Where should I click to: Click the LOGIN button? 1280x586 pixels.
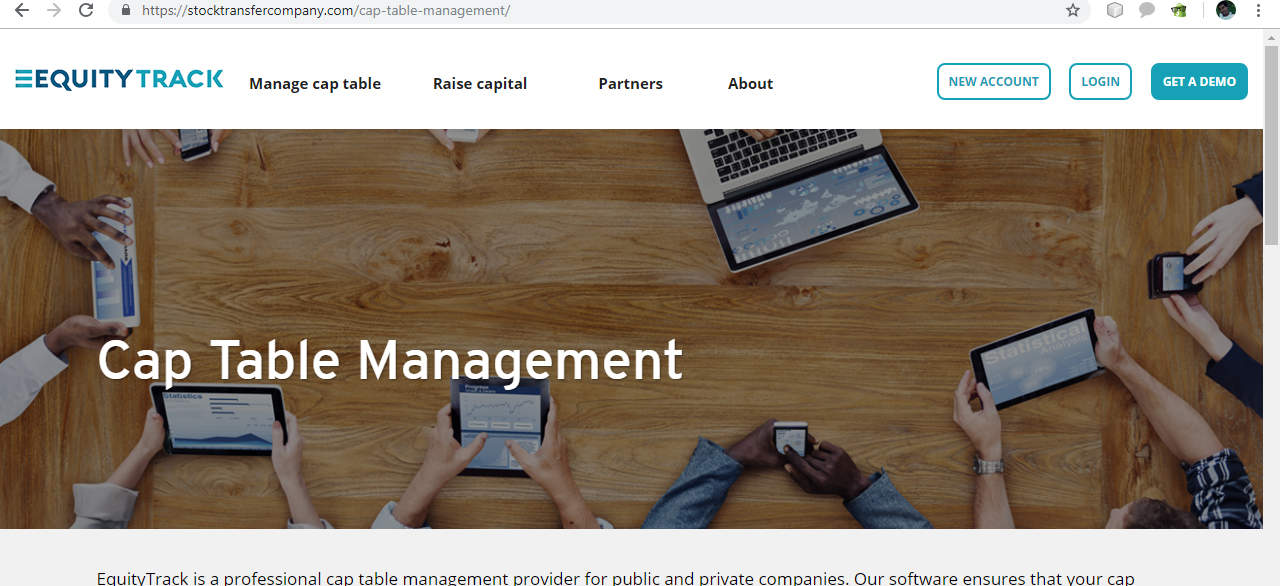[1100, 82]
